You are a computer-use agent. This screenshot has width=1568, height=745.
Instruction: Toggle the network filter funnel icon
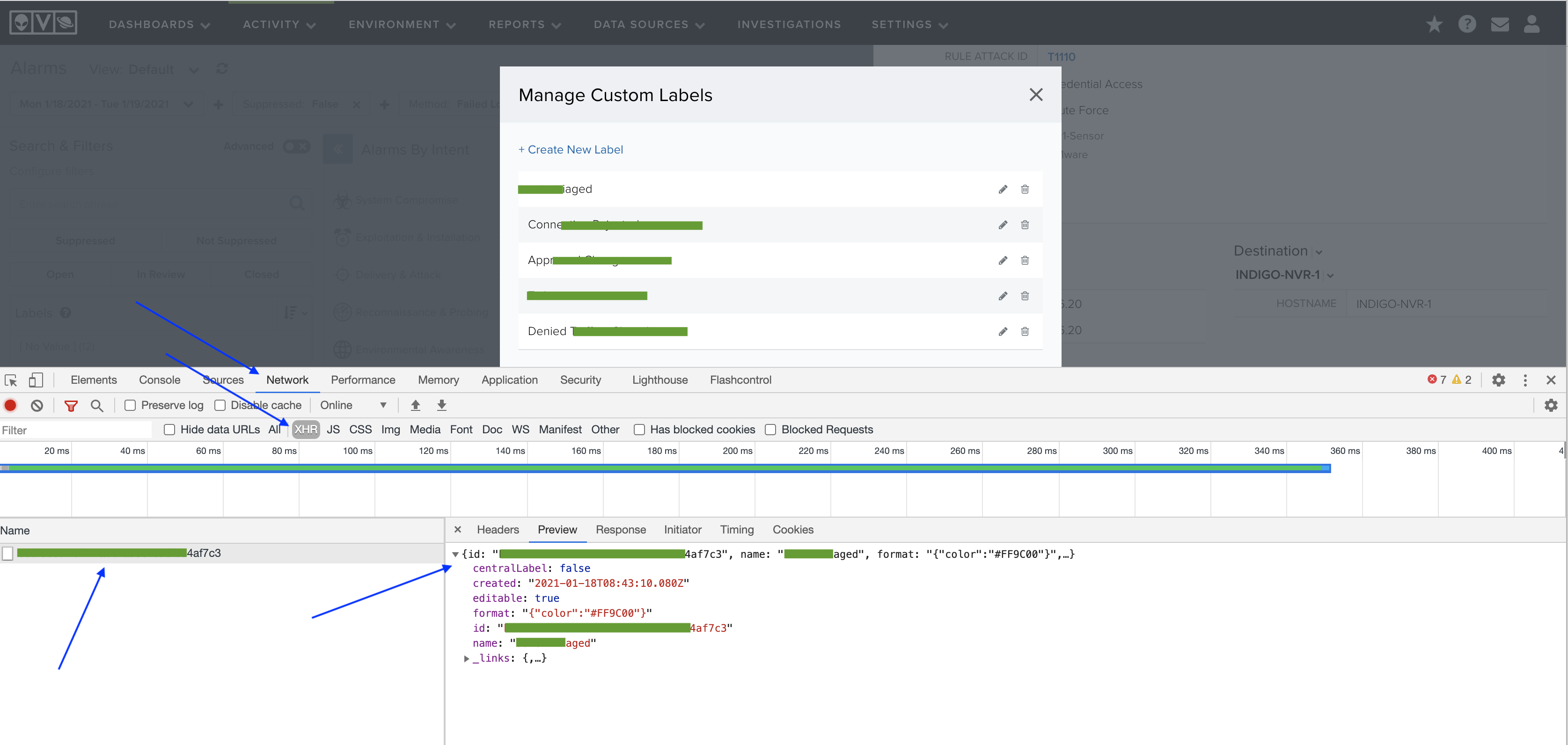click(71, 406)
